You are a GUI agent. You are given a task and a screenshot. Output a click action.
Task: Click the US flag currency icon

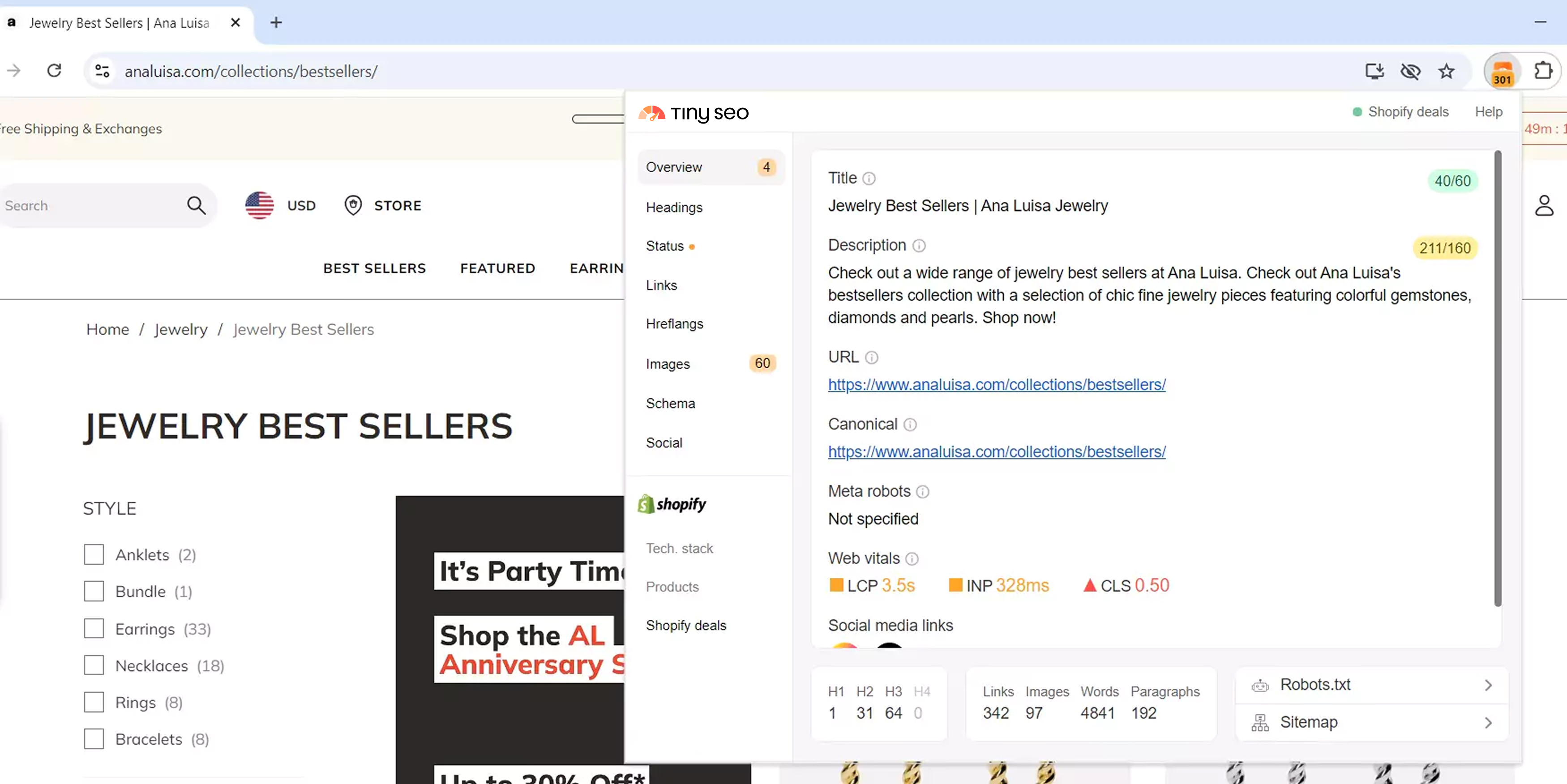coord(260,205)
